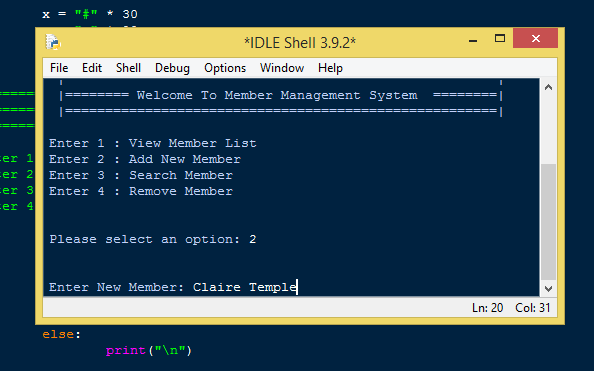
Task: Click the IDLE Shell 3.9.2 title bar text
Action: (x=300, y=43)
